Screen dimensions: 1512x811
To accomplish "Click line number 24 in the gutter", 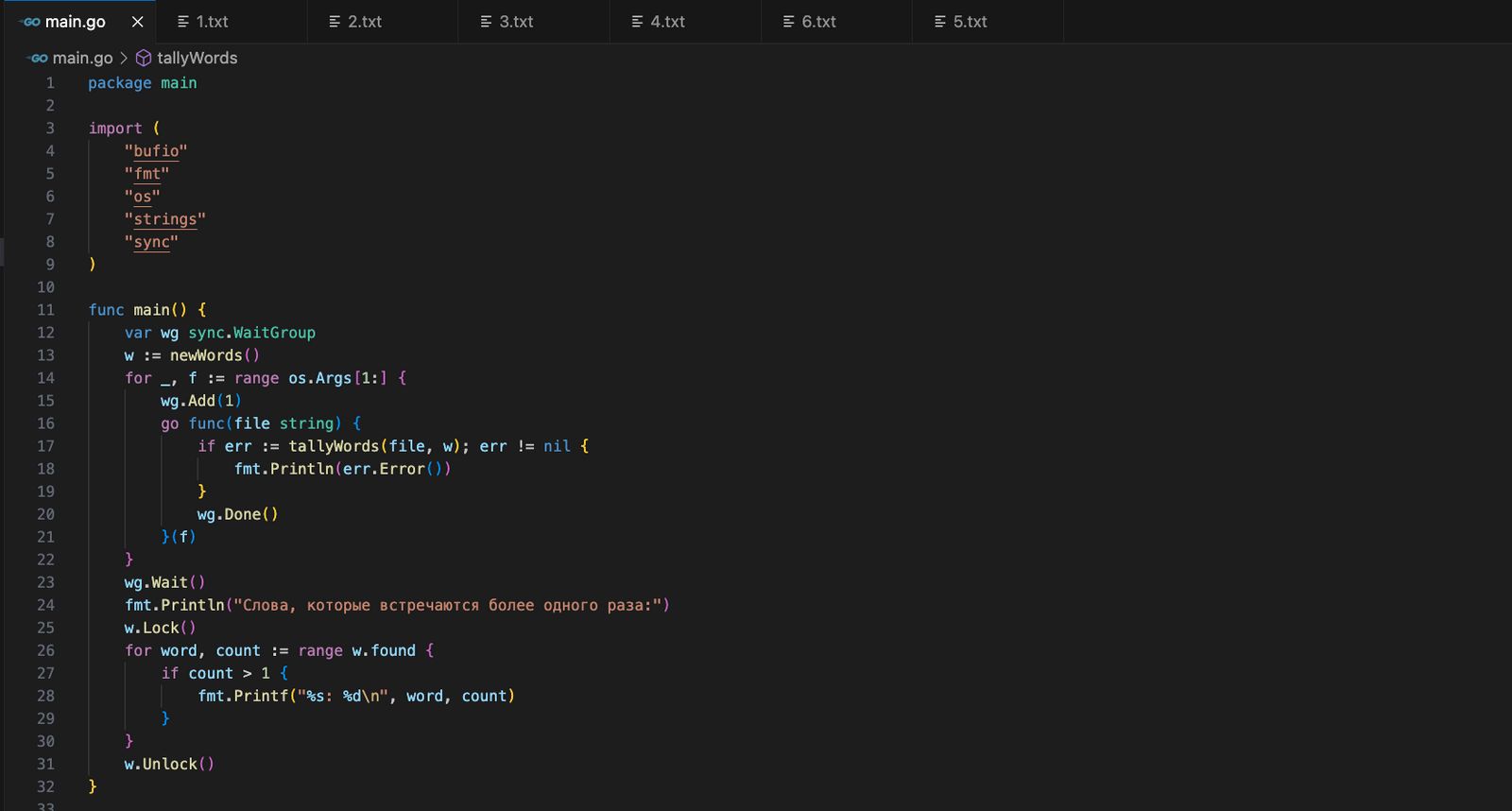I will [x=45, y=605].
